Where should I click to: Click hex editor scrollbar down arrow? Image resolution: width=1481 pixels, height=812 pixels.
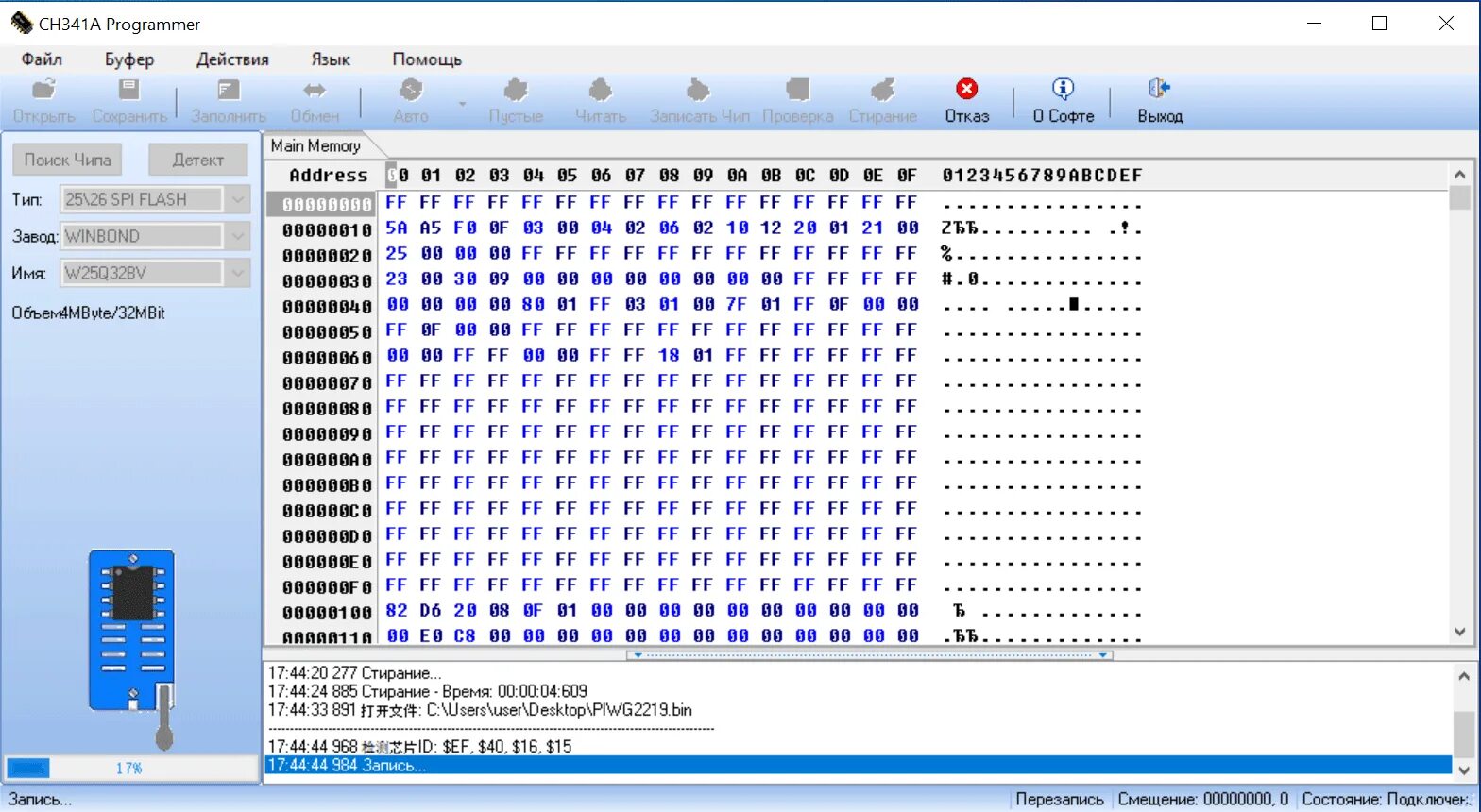pyautogui.click(x=1460, y=632)
